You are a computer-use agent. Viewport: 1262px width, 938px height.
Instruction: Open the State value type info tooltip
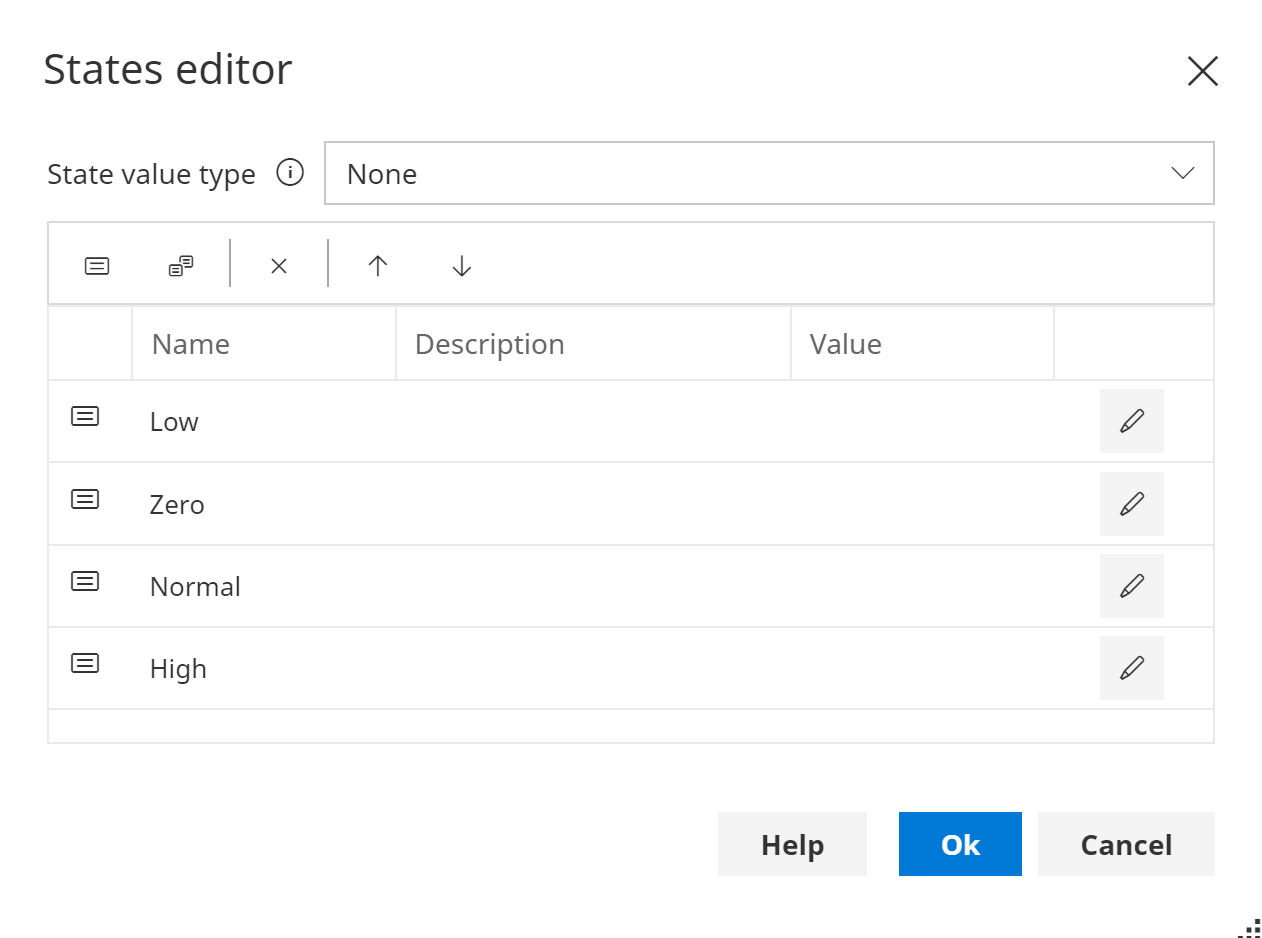click(290, 173)
